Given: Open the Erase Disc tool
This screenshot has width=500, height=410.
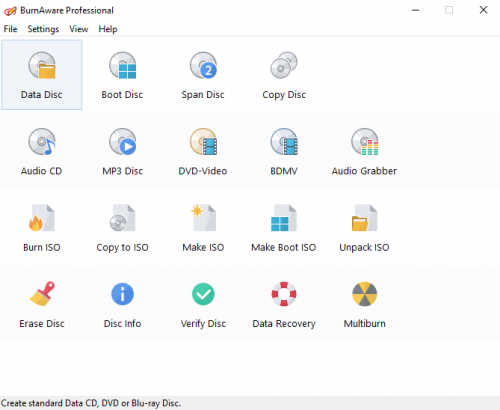Looking at the screenshot, I should tap(42, 304).
